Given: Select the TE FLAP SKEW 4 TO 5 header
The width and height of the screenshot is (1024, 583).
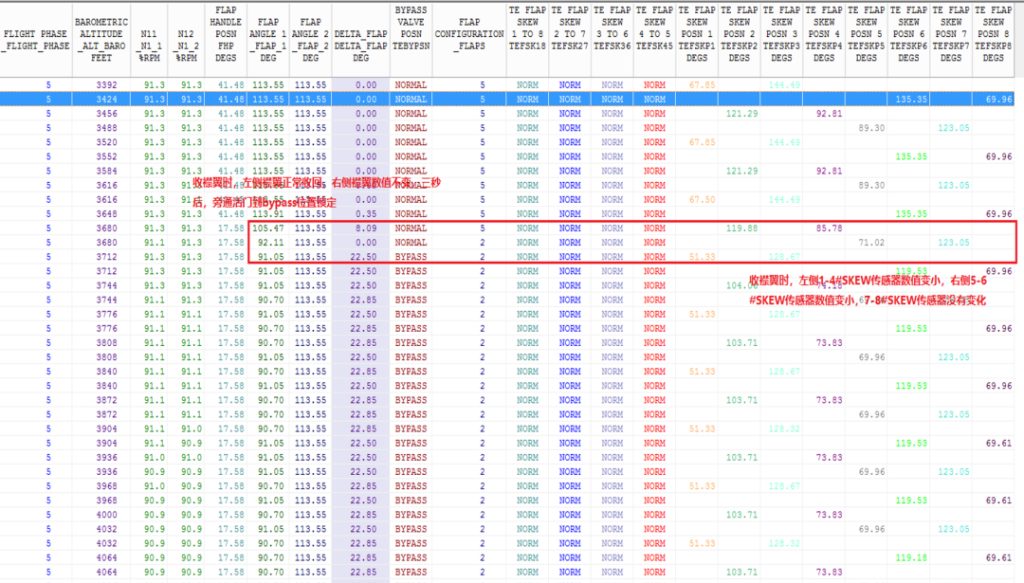Looking at the screenshot, I should pos(655,39).
